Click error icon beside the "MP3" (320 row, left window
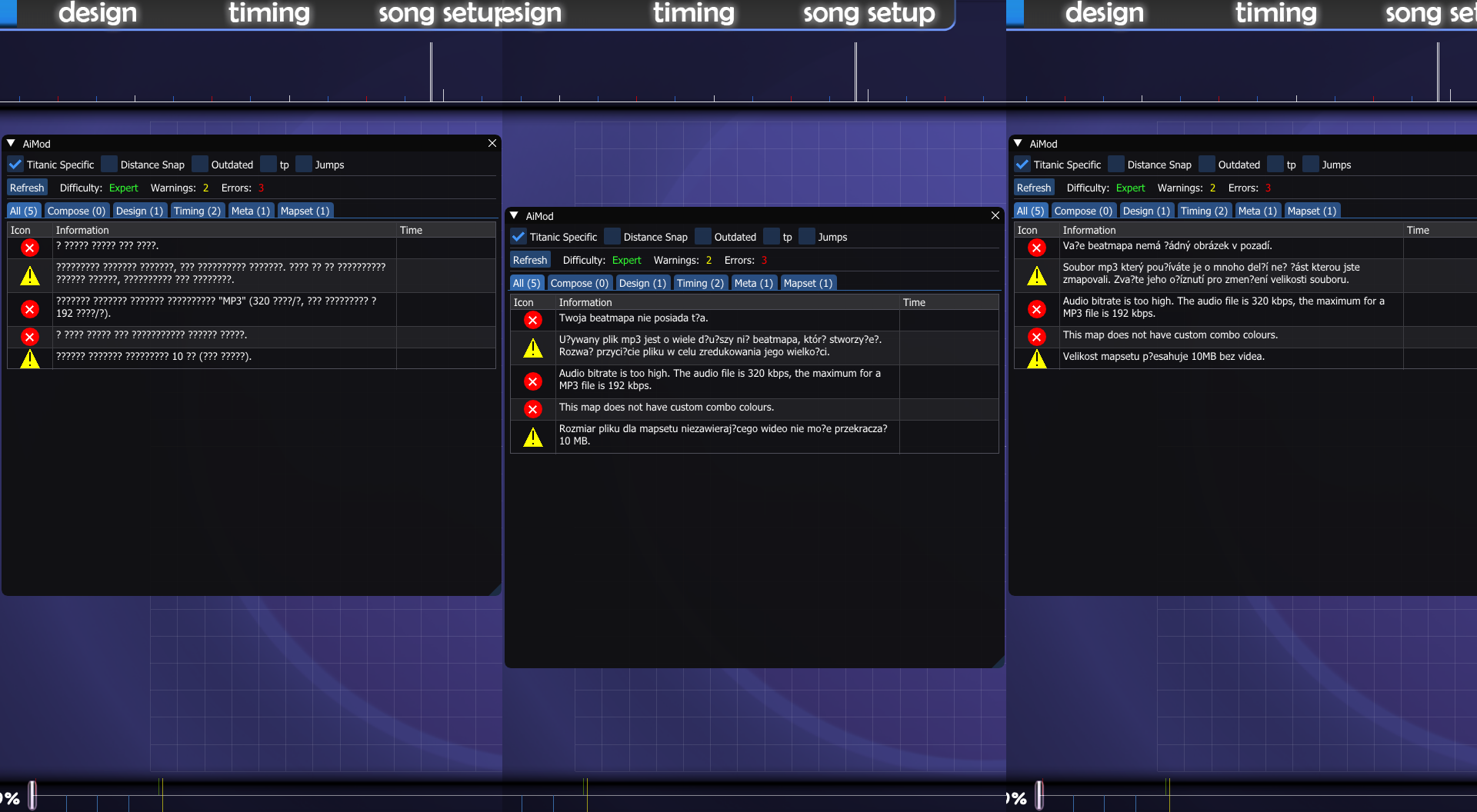Image resolution: width=1477 pixels, height=812 pixels. click(x=29, y=309)
